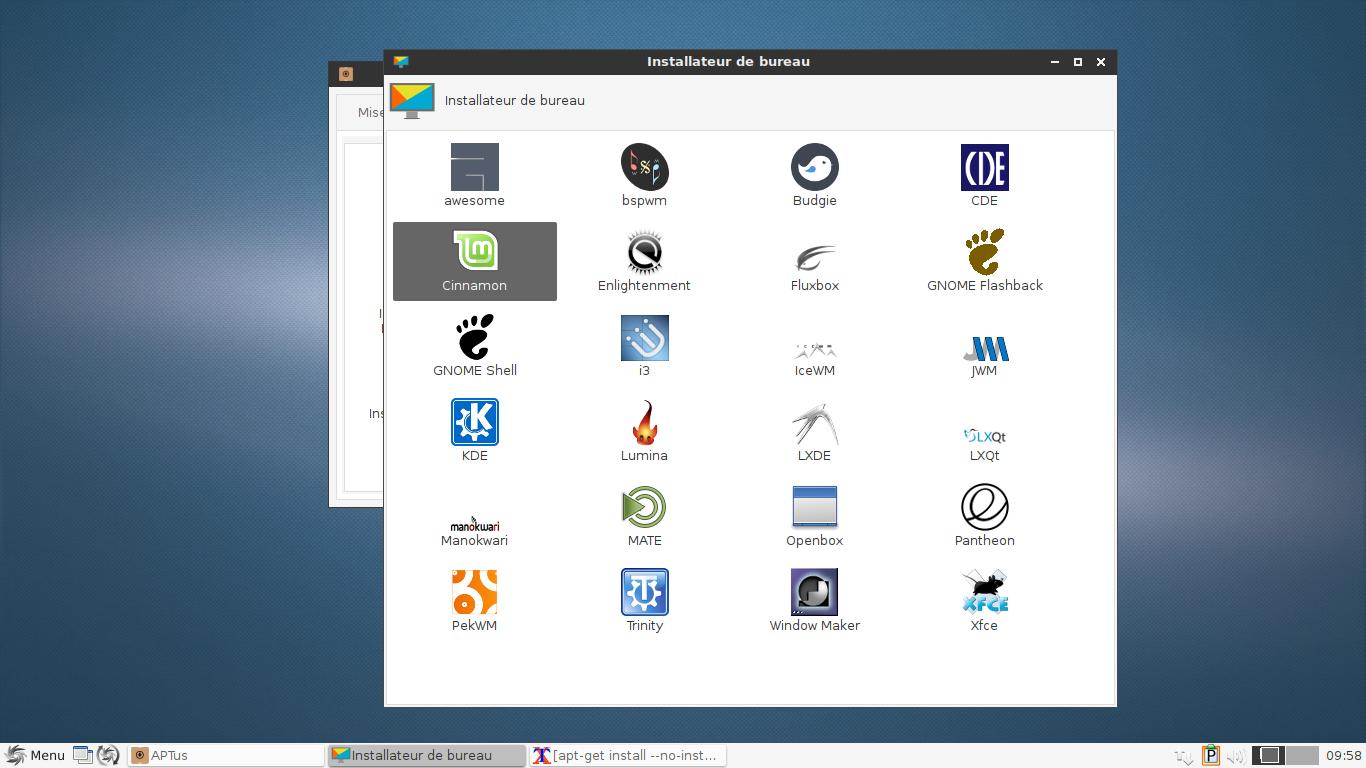Click the APTus window title bar icon
Image resolution: width=1366 pixels, height=768 pixels.
[346, 74]
